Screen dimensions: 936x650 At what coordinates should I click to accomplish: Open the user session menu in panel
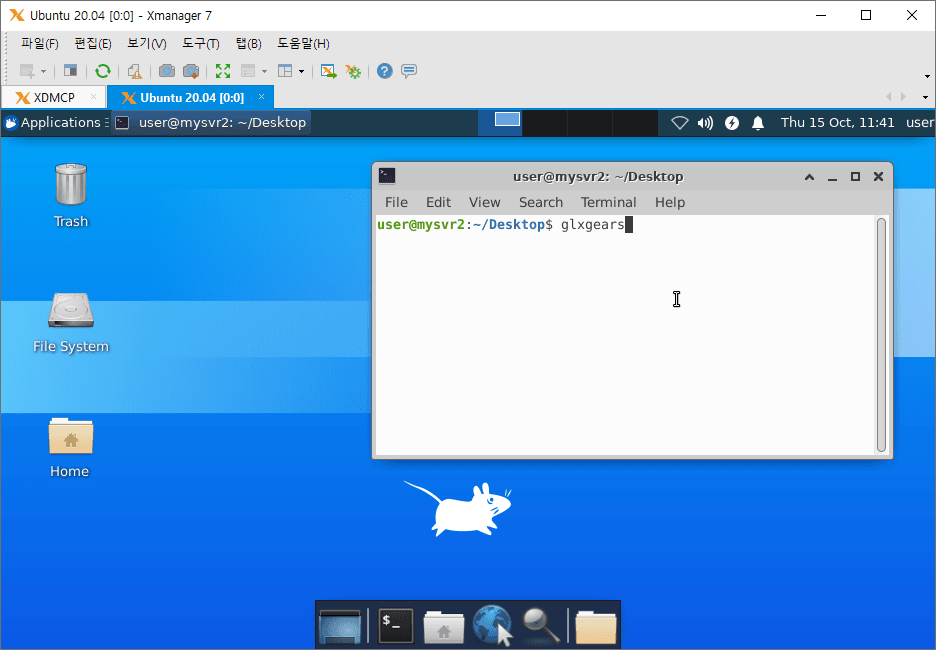click(920, 122)
